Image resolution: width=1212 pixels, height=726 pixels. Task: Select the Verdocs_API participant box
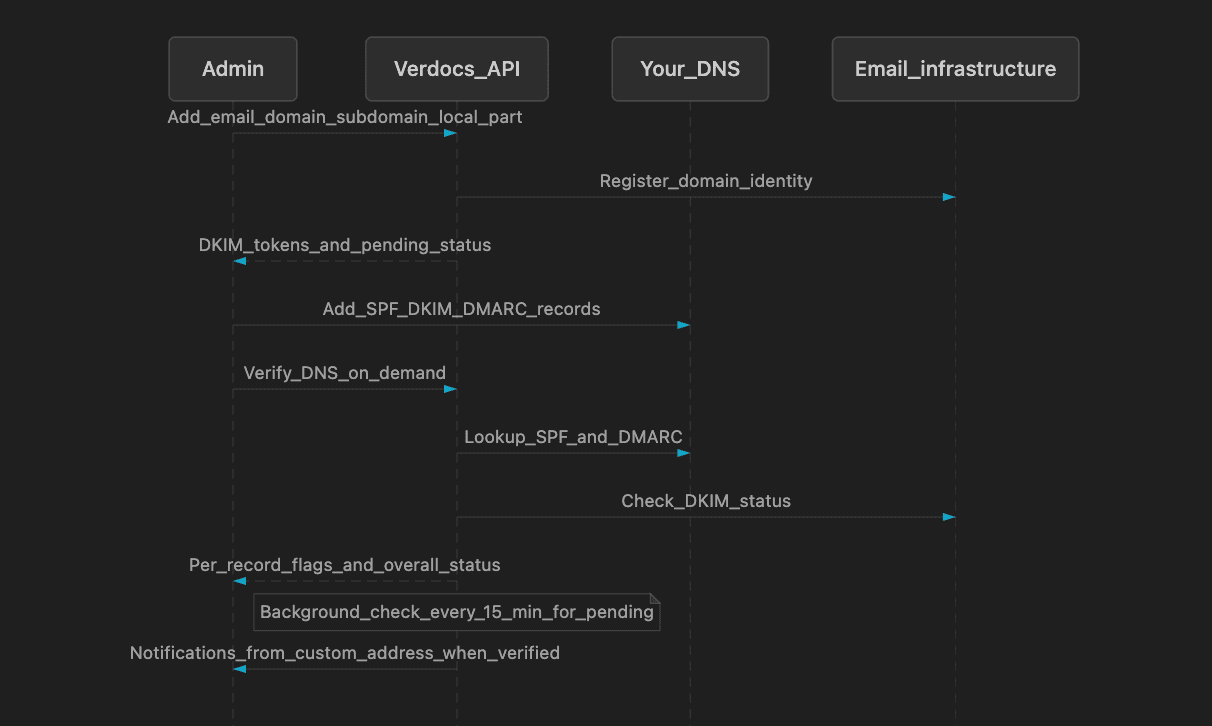(457, 69)
